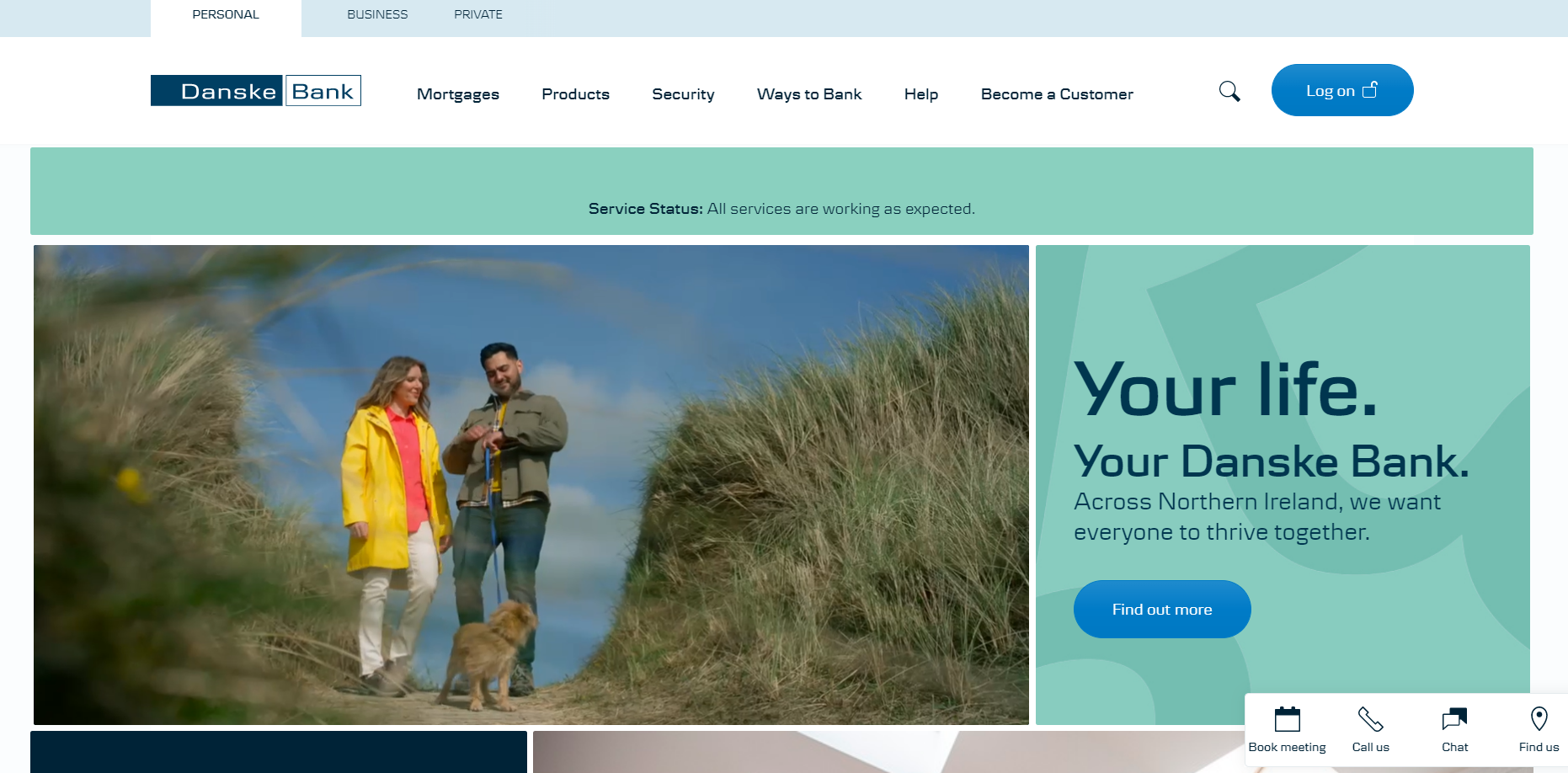Open the Ways to Bank menu

tap(809, 94)
